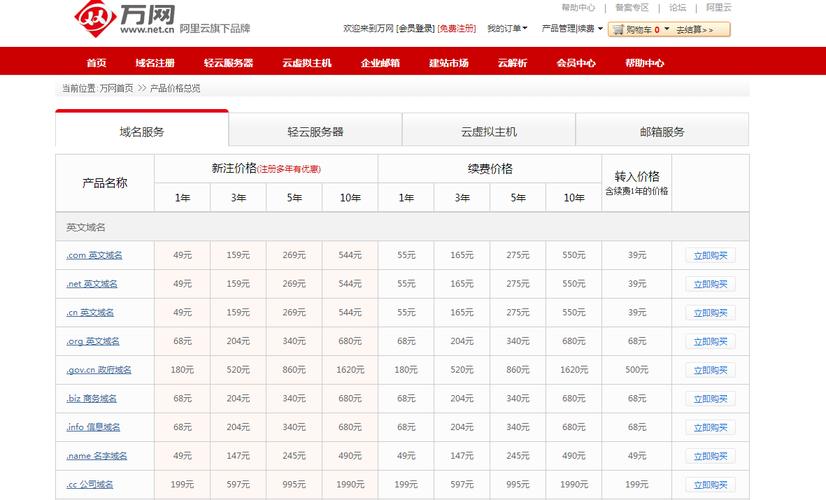The width and height of the screenshot is (826, 500).
Task: Open the .net 英文域名 link
Action: point(92,284)
